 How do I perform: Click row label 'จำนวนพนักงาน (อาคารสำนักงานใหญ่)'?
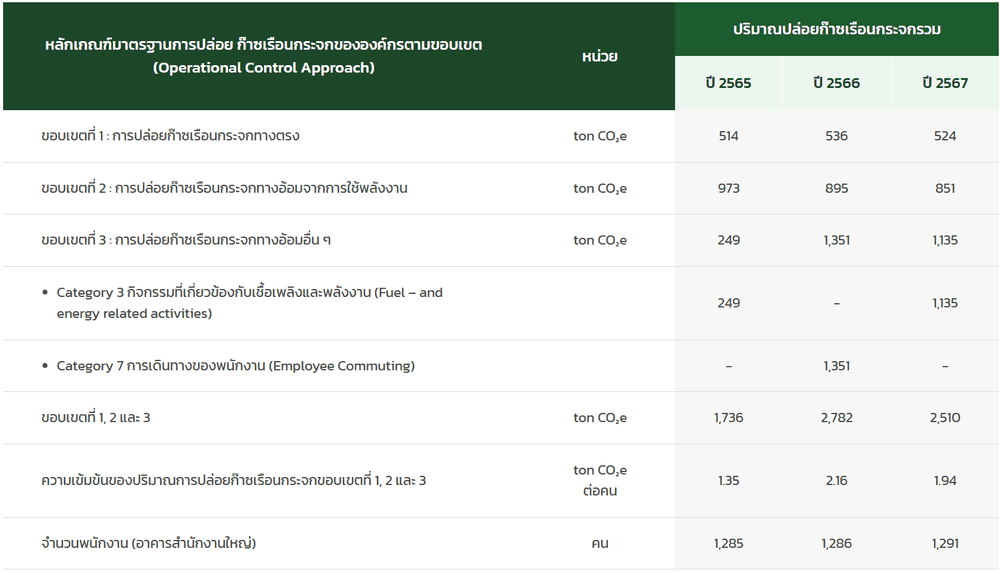point(149,543)
